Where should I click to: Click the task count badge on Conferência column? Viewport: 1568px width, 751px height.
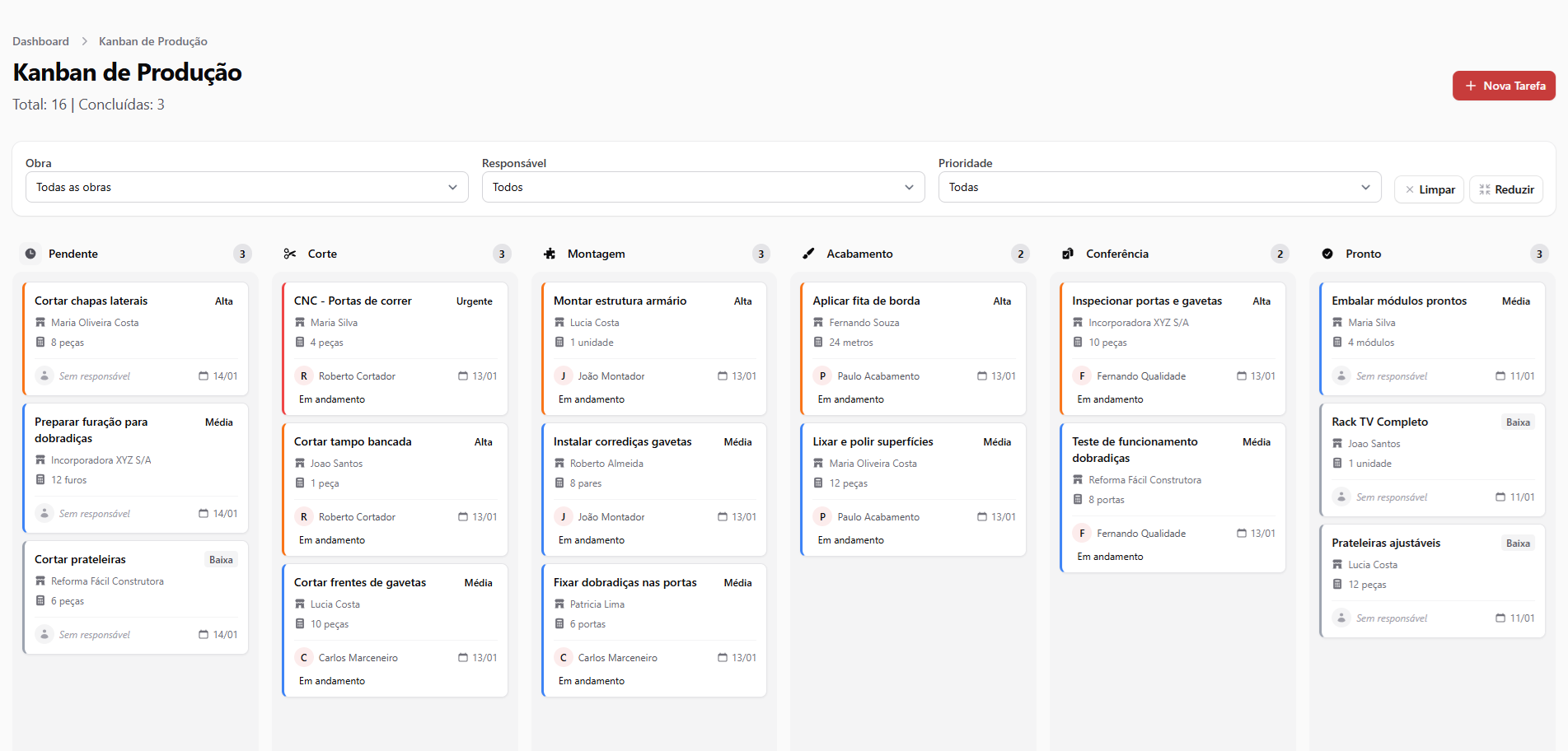[1280, 254]
